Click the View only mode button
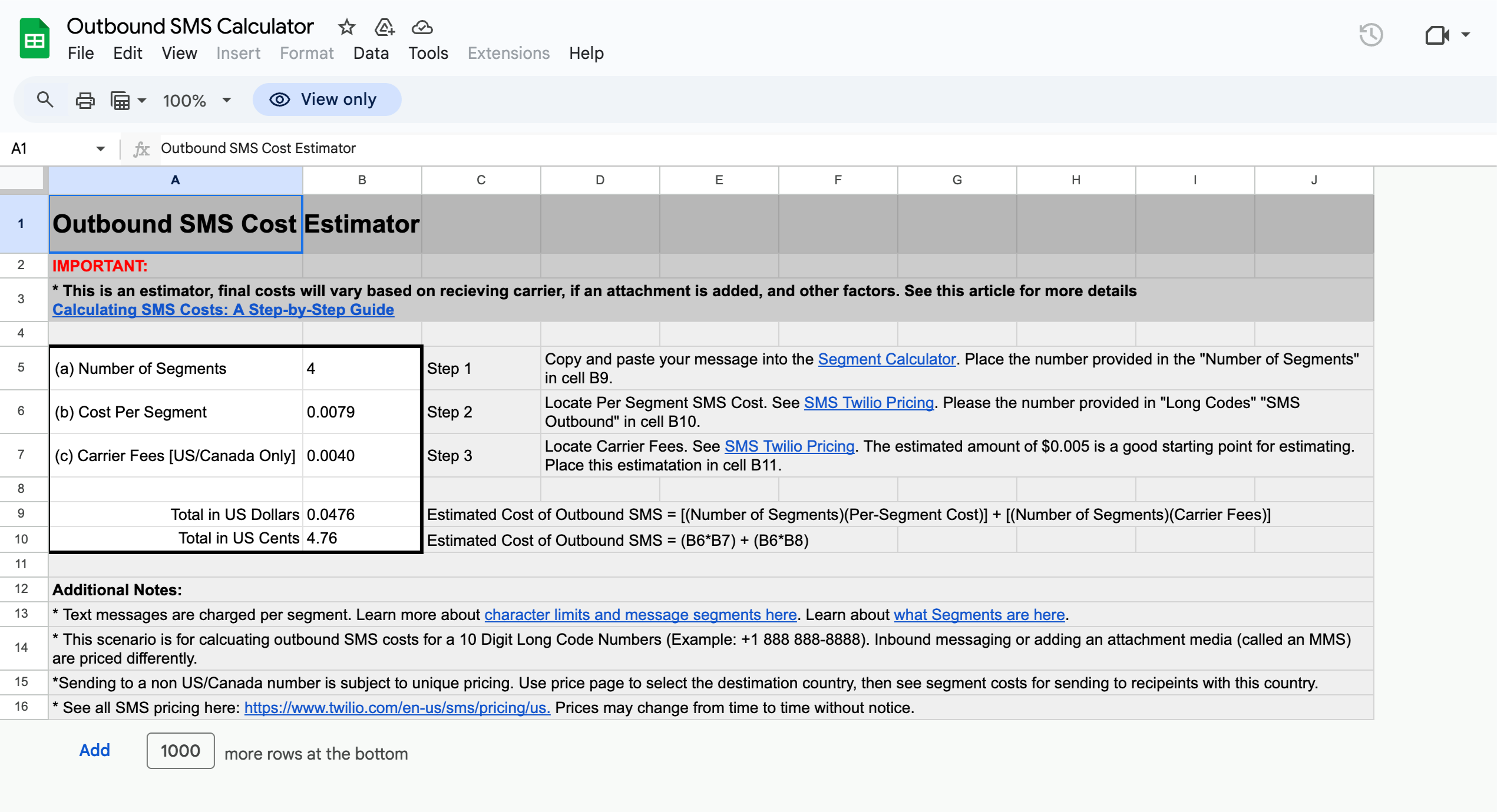Screen dimensions: 1497x812 pyautogui.click(x=326, y=100)
